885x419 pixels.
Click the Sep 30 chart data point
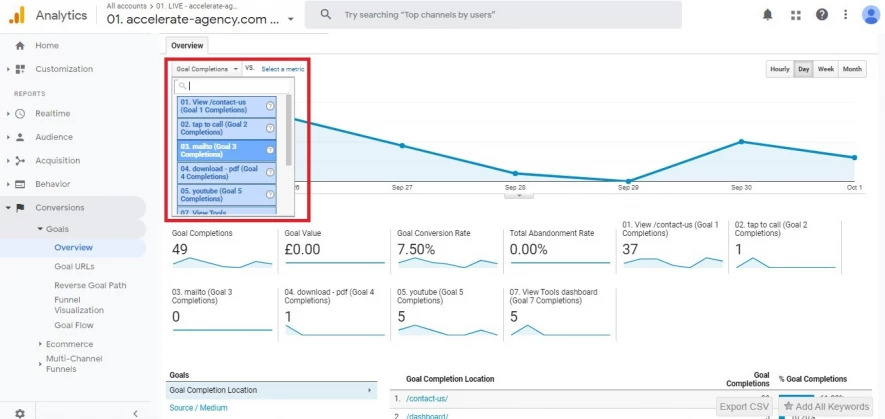(741, 142)
